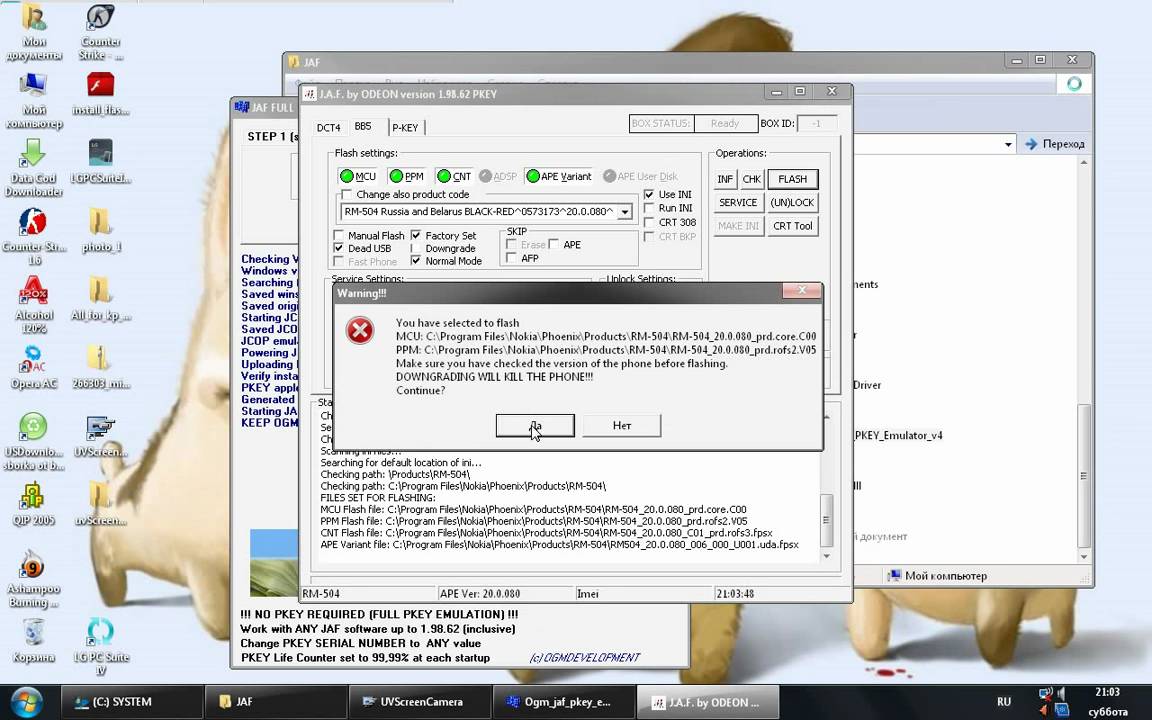Click the SERVICE button
The width and height of the screenshot is (1152, 720).
[x=738, y=203]
